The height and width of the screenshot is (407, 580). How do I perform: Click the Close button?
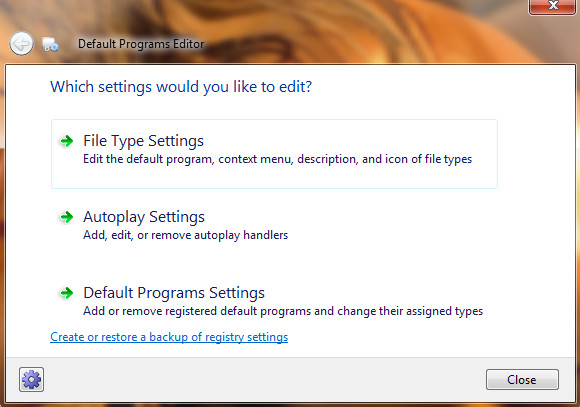click(x=522, y=380)
